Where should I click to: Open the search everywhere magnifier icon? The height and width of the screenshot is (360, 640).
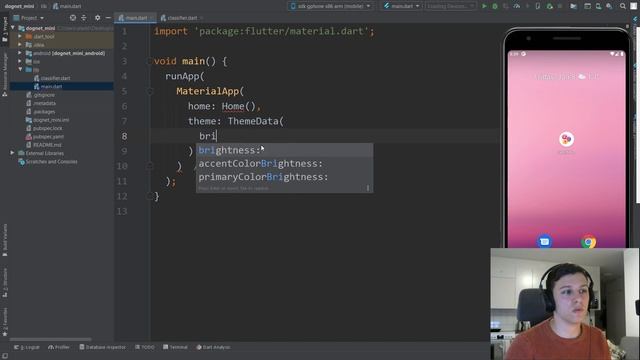point(623,6)
